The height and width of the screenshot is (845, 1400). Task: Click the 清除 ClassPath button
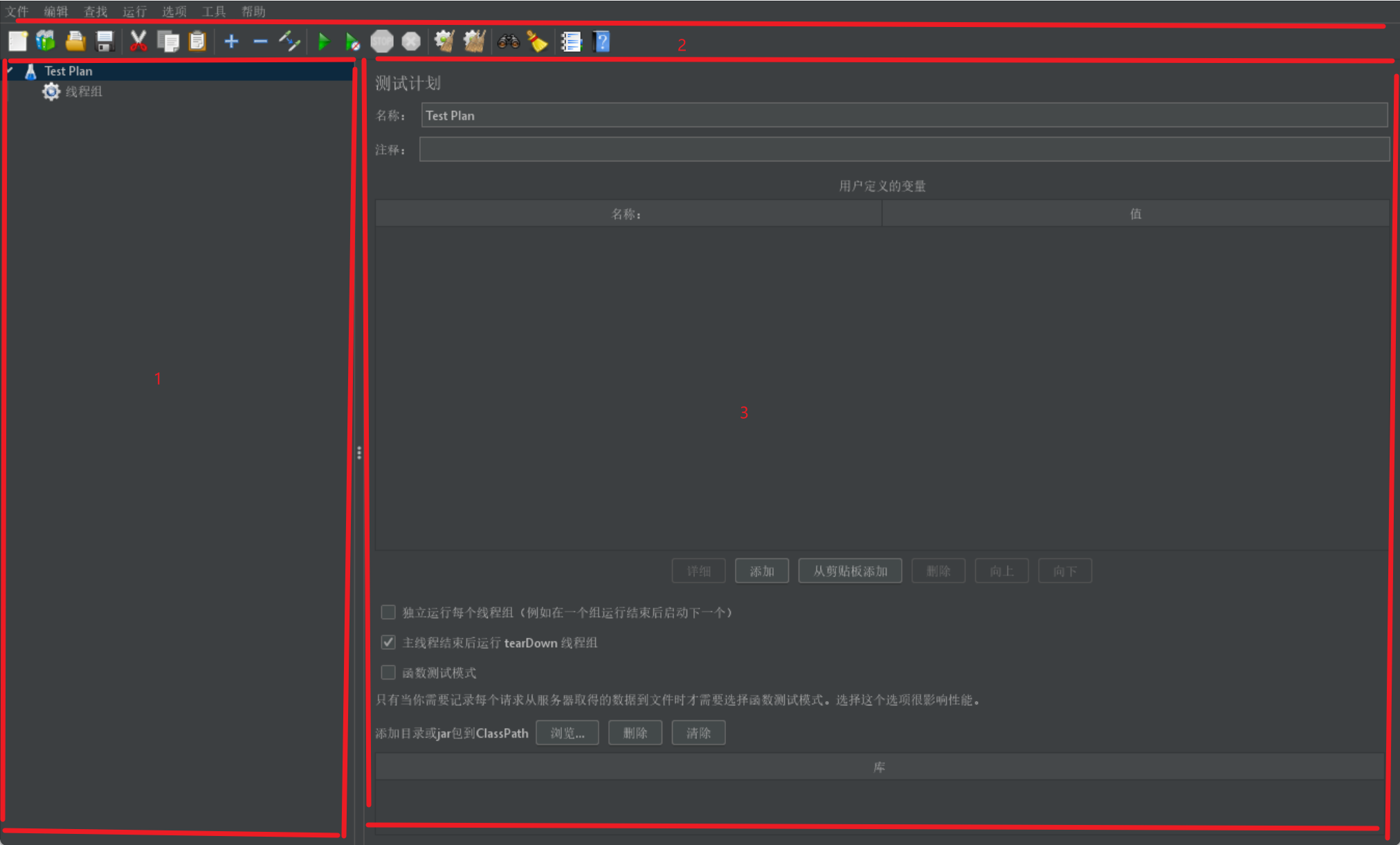point(698,733)
